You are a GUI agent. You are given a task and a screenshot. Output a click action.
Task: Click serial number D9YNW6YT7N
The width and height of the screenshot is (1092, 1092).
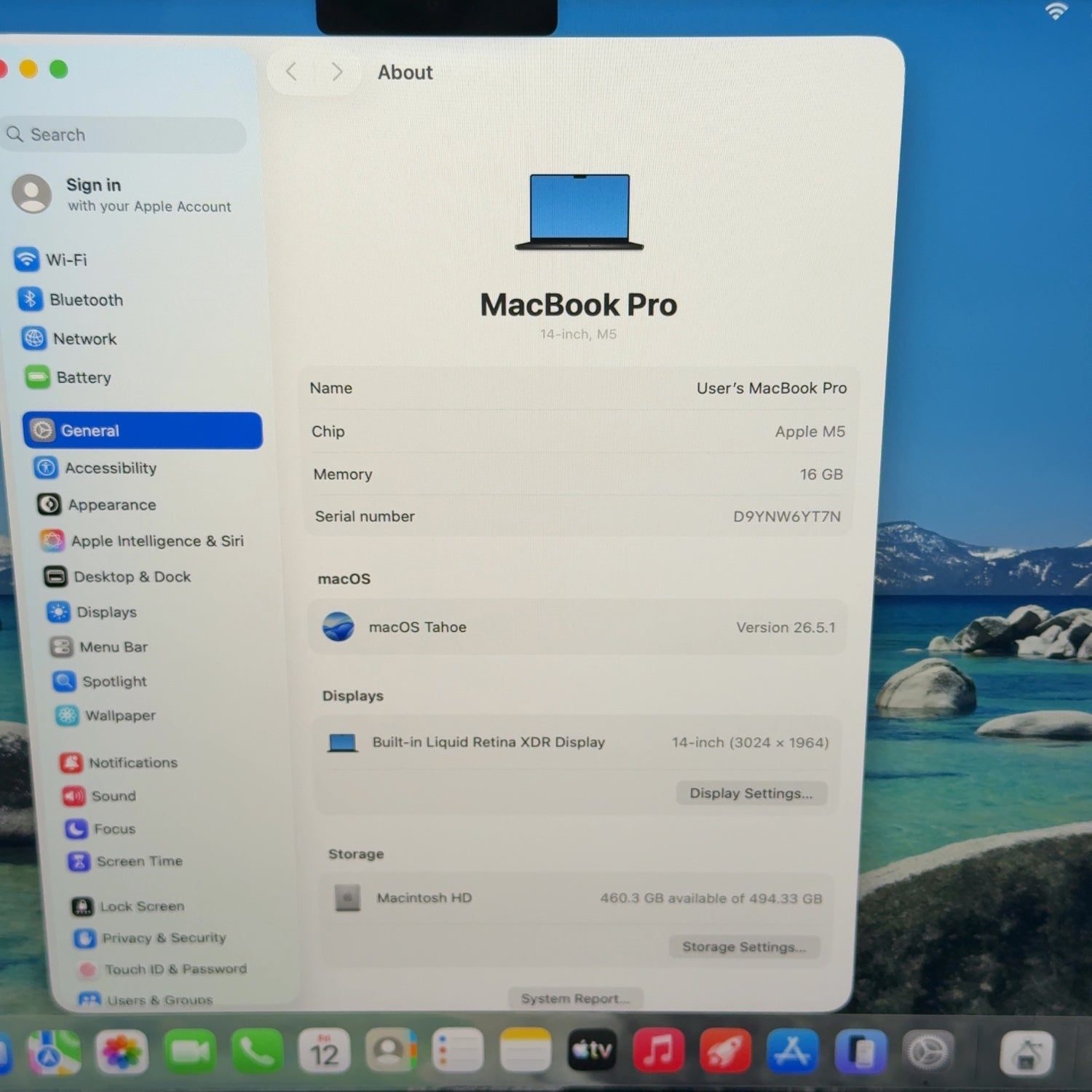click(787, 516)
